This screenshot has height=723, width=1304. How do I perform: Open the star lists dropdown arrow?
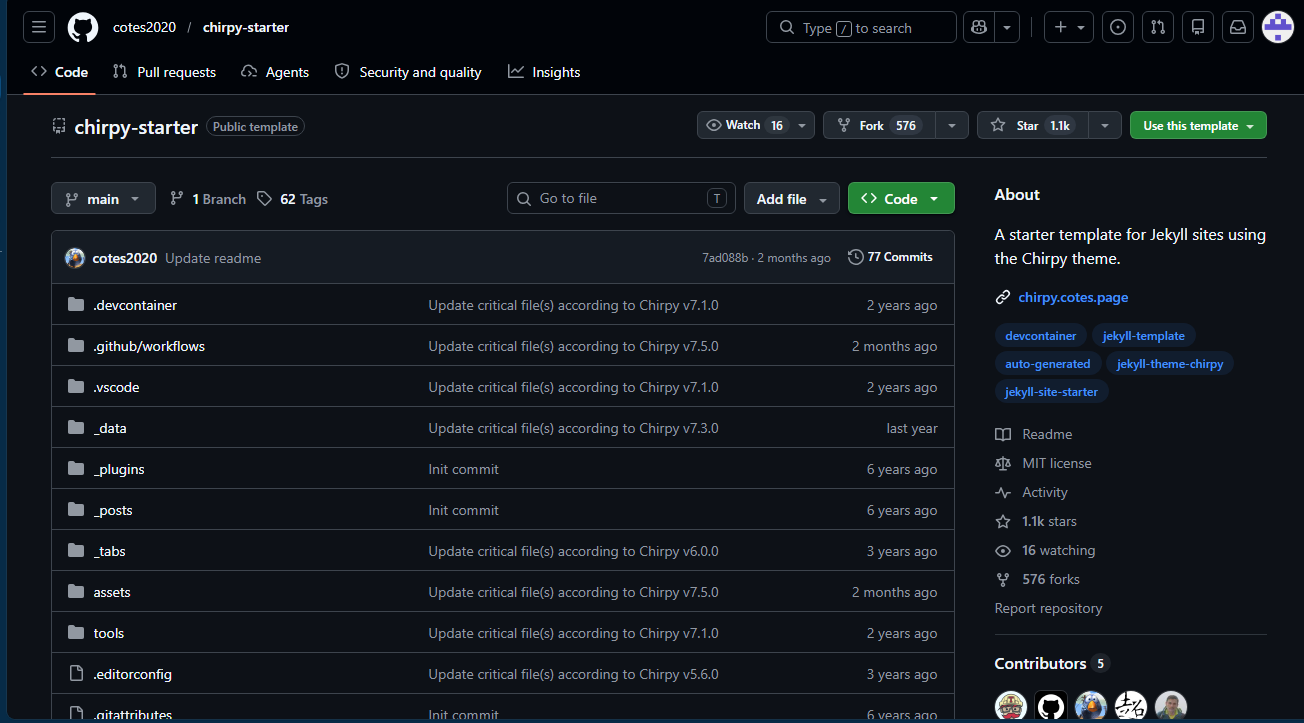click(1104, 125)
